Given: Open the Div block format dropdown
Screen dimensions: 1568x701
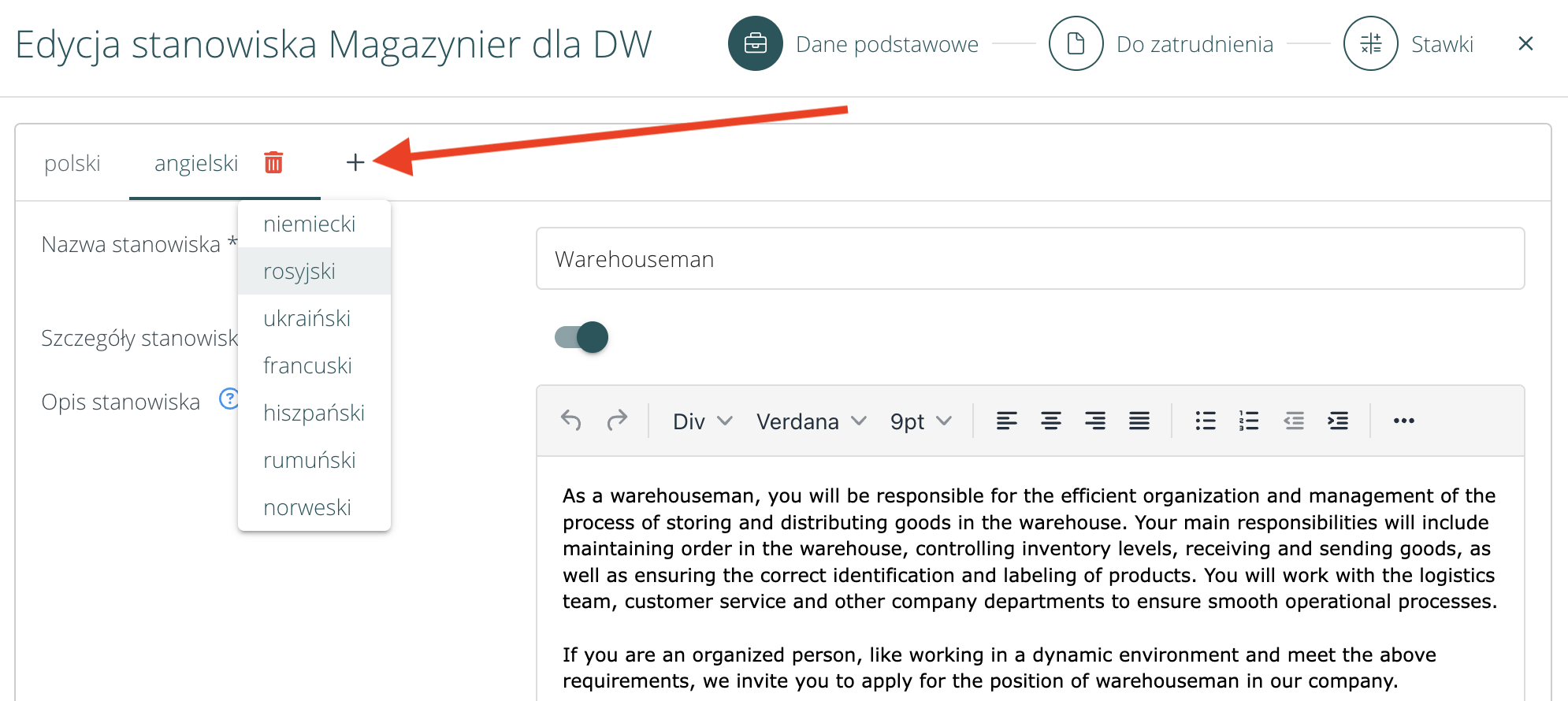Looking at the screenshot, I should pyautogui.click(x=702, y=421).
